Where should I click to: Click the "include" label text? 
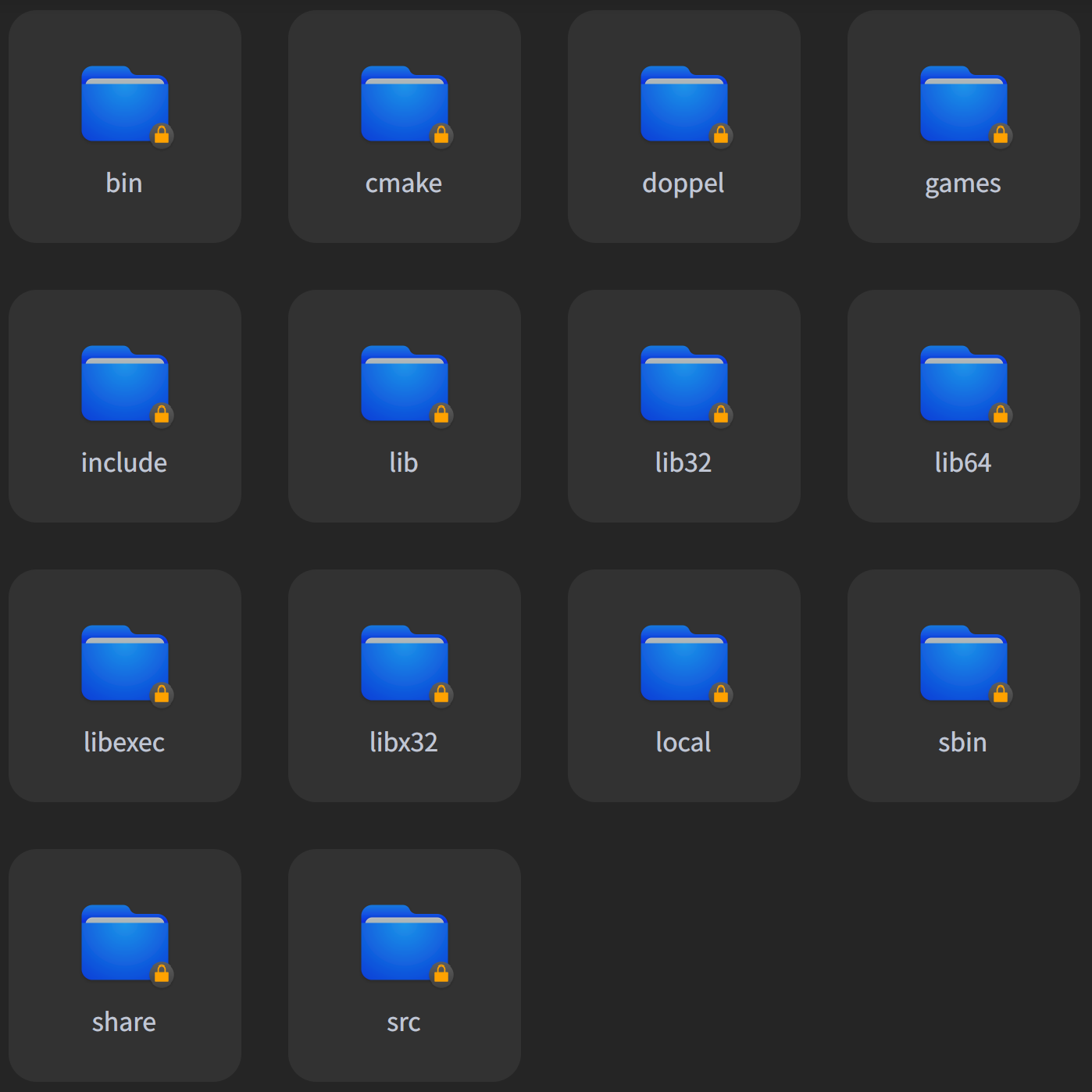coord(124,462)
